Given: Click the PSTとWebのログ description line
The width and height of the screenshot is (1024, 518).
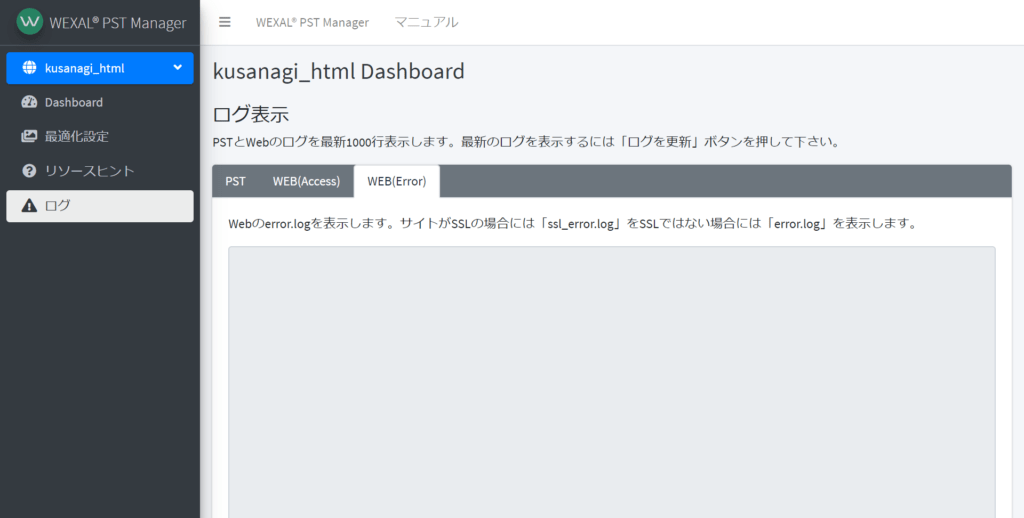Looking at the screenshot, I should [x=526, y=142].
